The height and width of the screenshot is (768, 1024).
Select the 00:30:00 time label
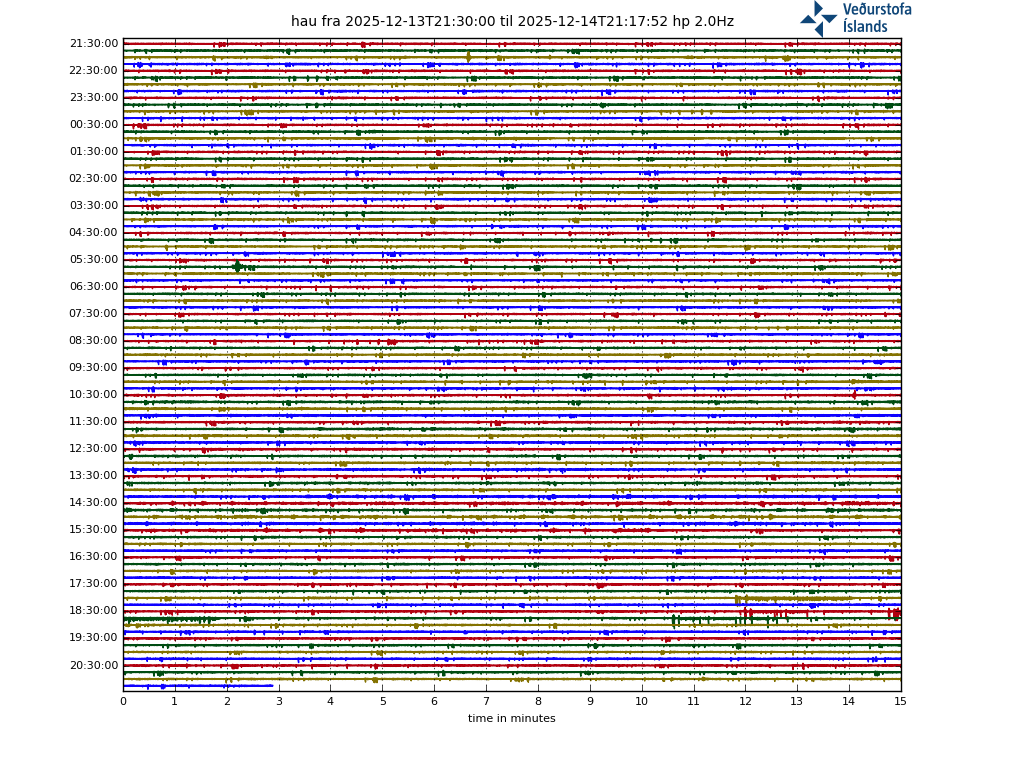click(x=94, y=125)
